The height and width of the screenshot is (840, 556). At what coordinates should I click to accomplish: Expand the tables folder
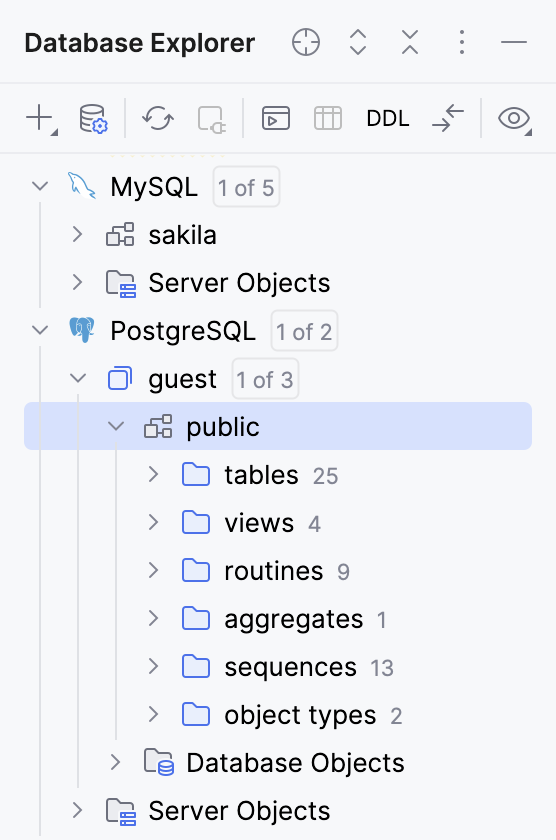[x=154, y=475]
